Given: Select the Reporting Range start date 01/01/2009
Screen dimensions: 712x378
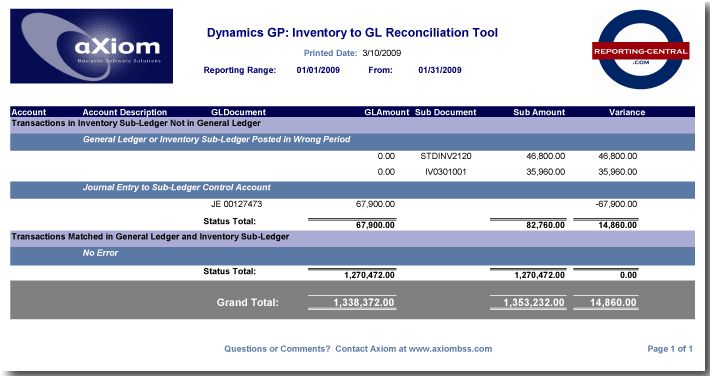Looking at the screenshot, I should 318,70.
